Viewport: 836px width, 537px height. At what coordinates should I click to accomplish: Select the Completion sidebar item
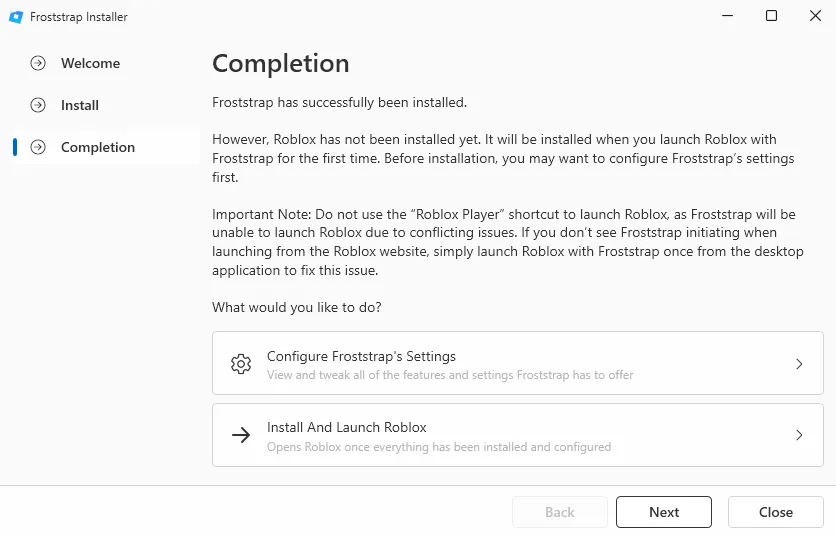coord(98,147)
